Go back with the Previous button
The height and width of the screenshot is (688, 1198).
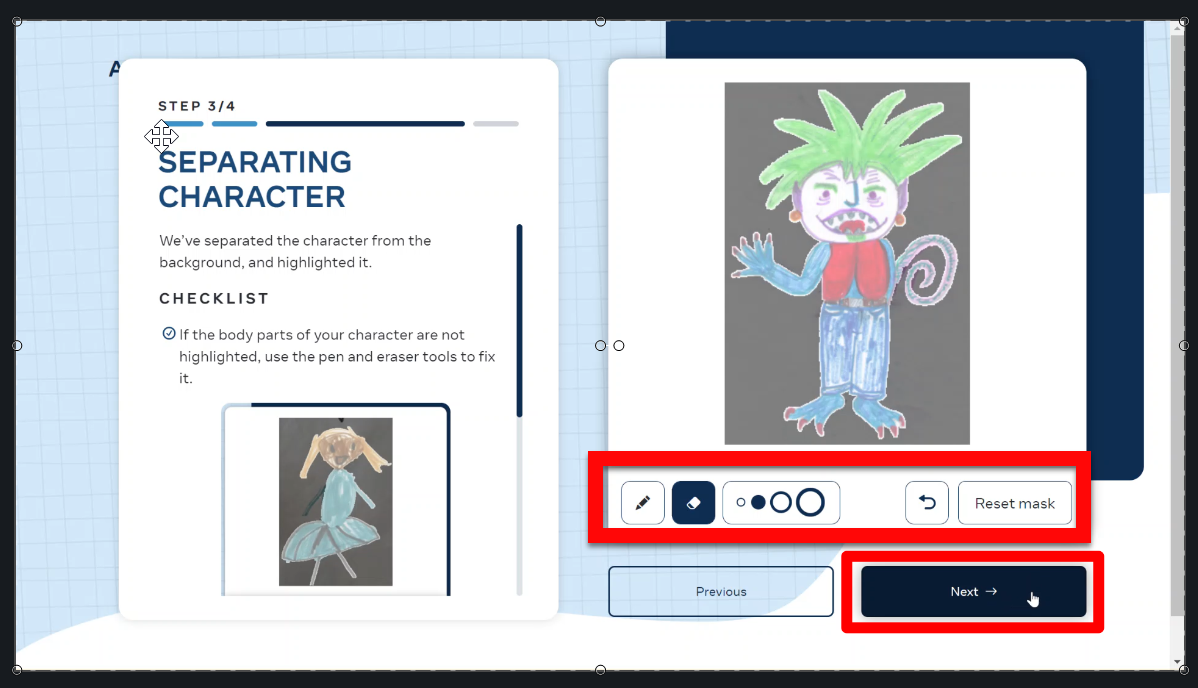(720, 592)
